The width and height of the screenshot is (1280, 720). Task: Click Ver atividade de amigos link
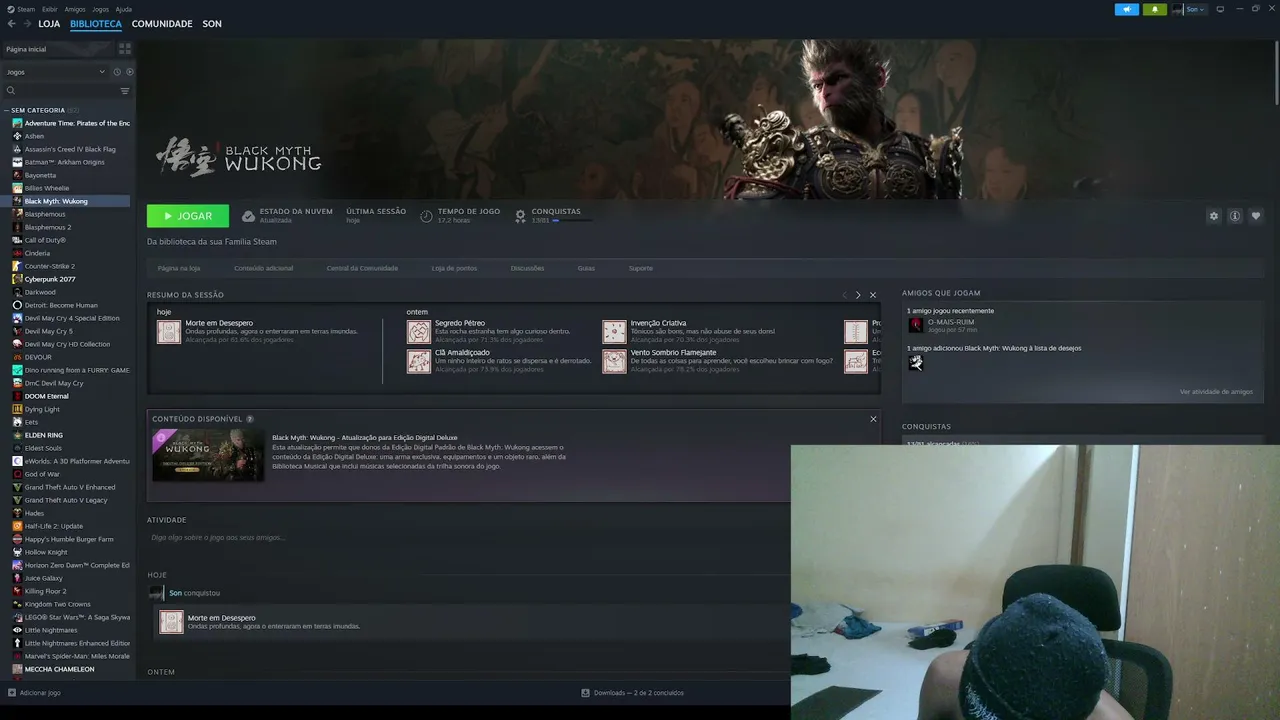[1216, 392]
